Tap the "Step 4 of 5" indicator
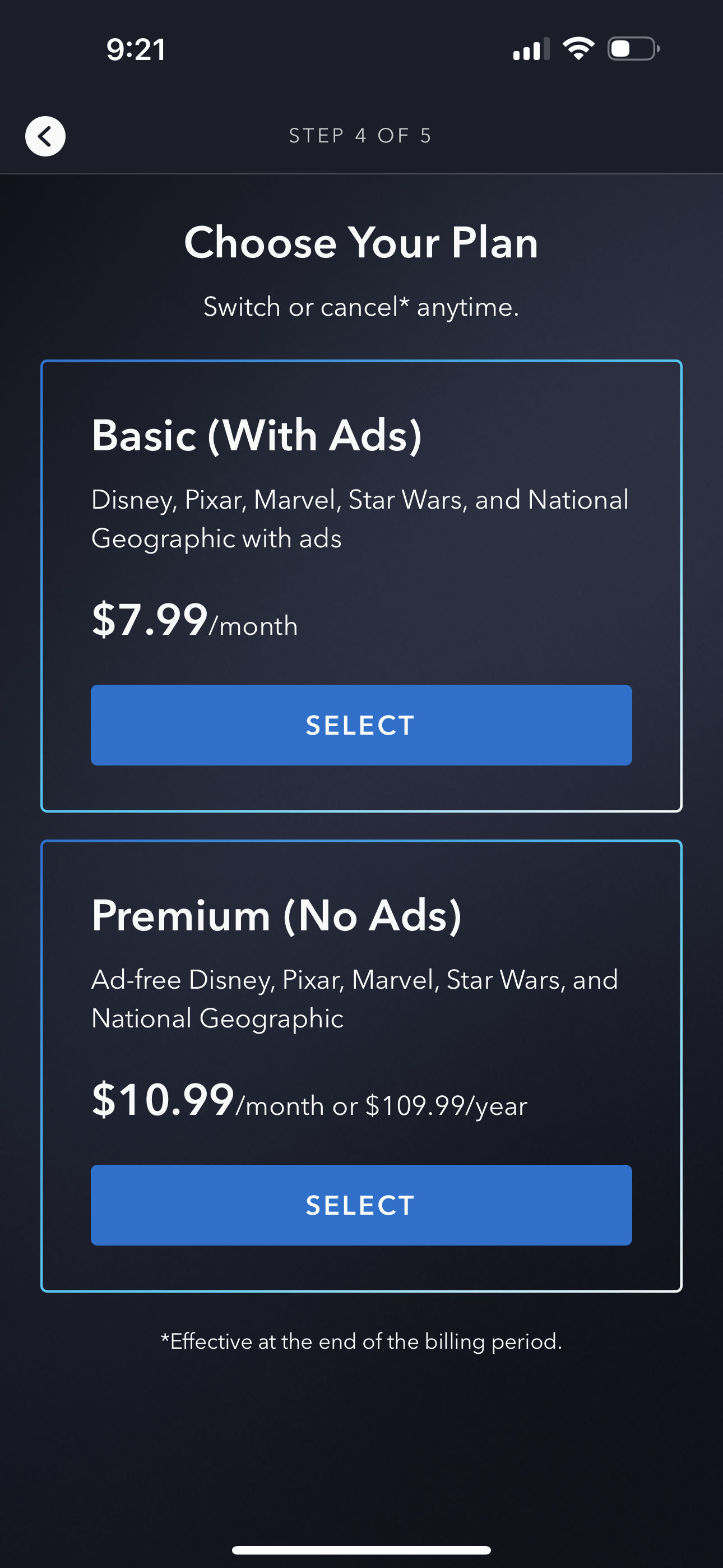 coord(361,136)
